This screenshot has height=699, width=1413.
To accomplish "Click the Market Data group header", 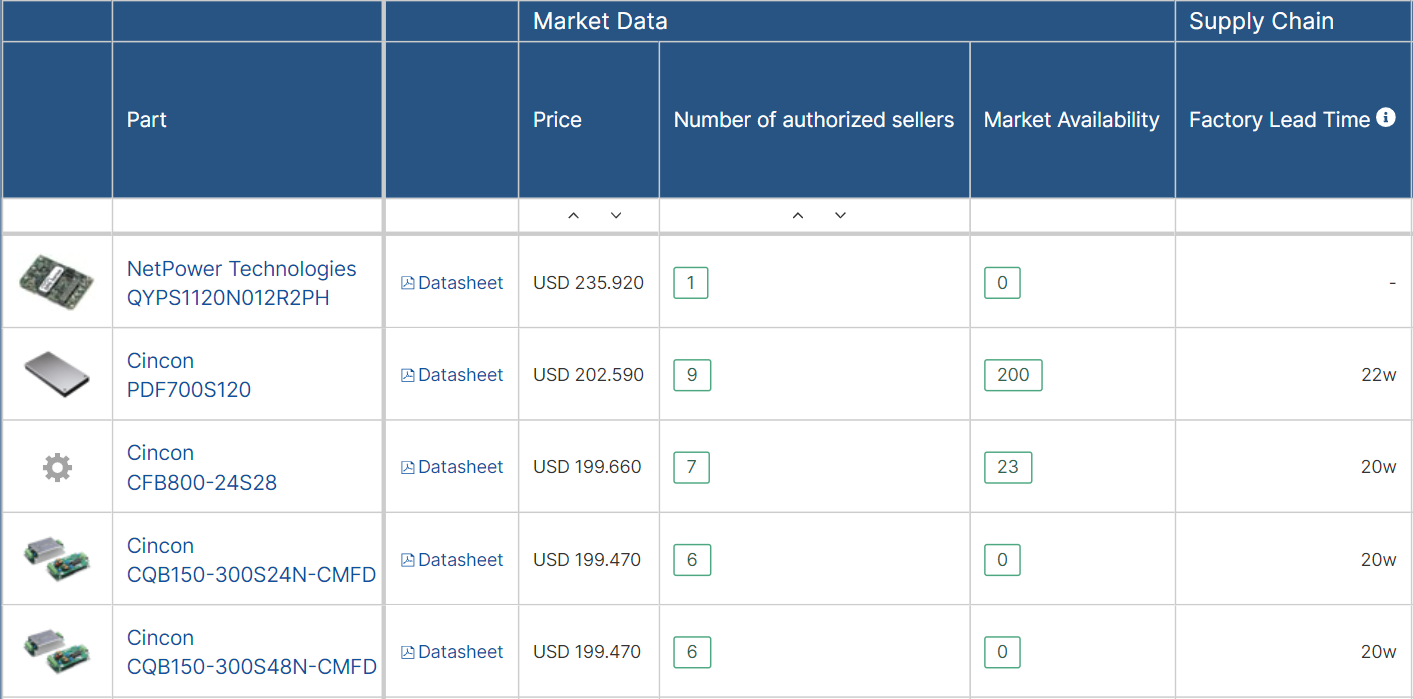I will tap(846, 21).
